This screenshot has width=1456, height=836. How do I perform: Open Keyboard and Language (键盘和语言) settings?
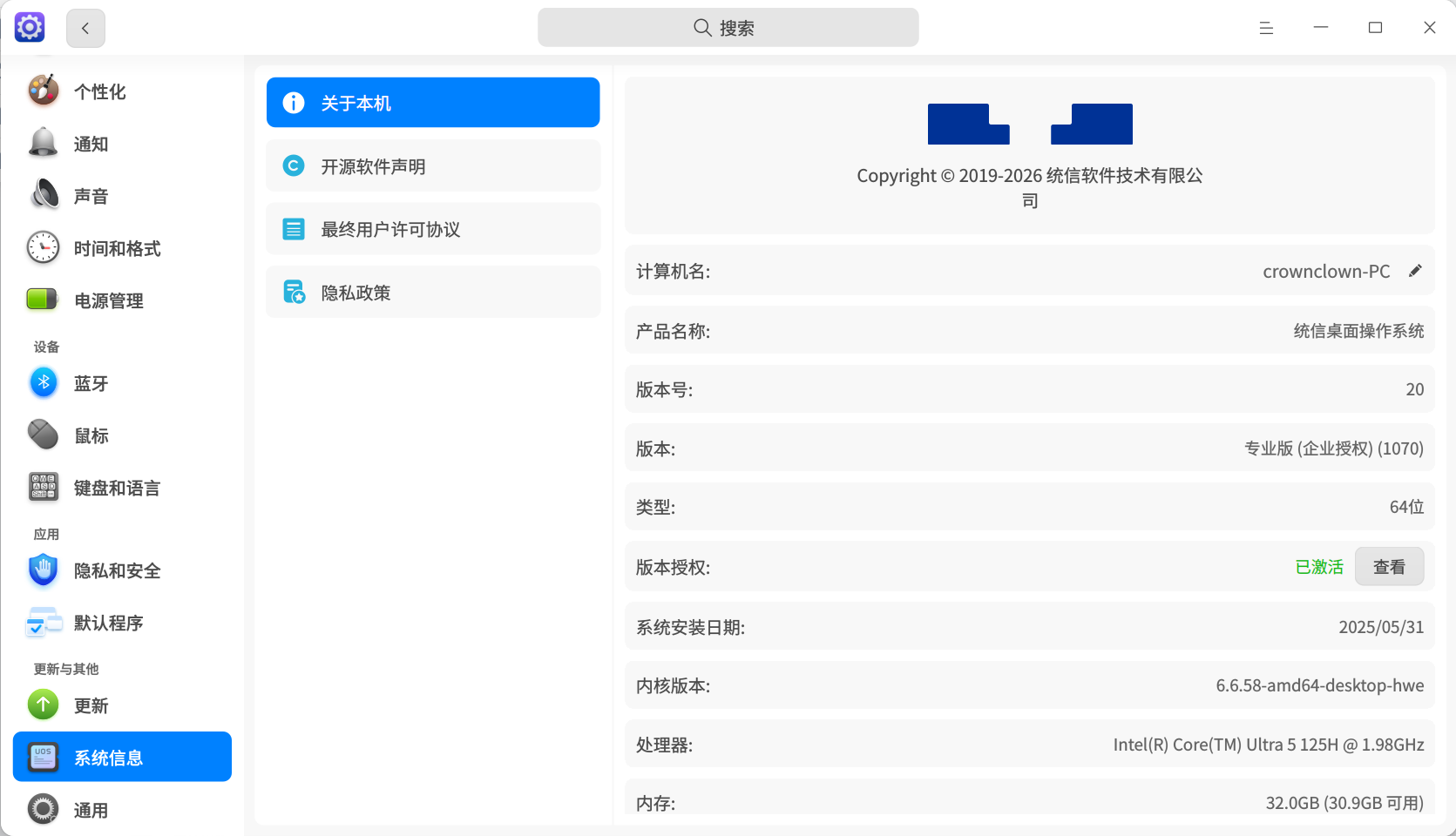122,488
